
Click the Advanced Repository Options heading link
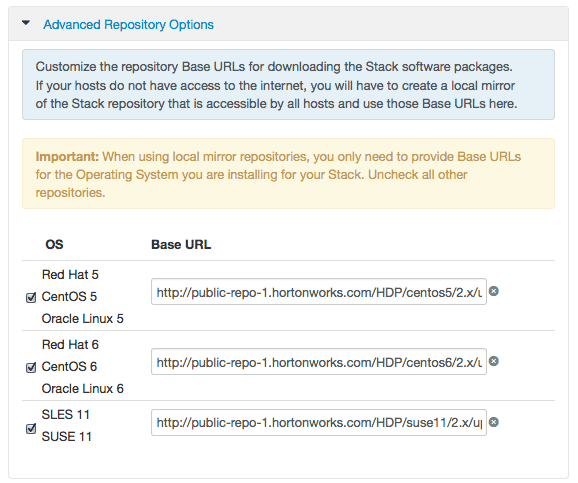click(x=128, y=25)
